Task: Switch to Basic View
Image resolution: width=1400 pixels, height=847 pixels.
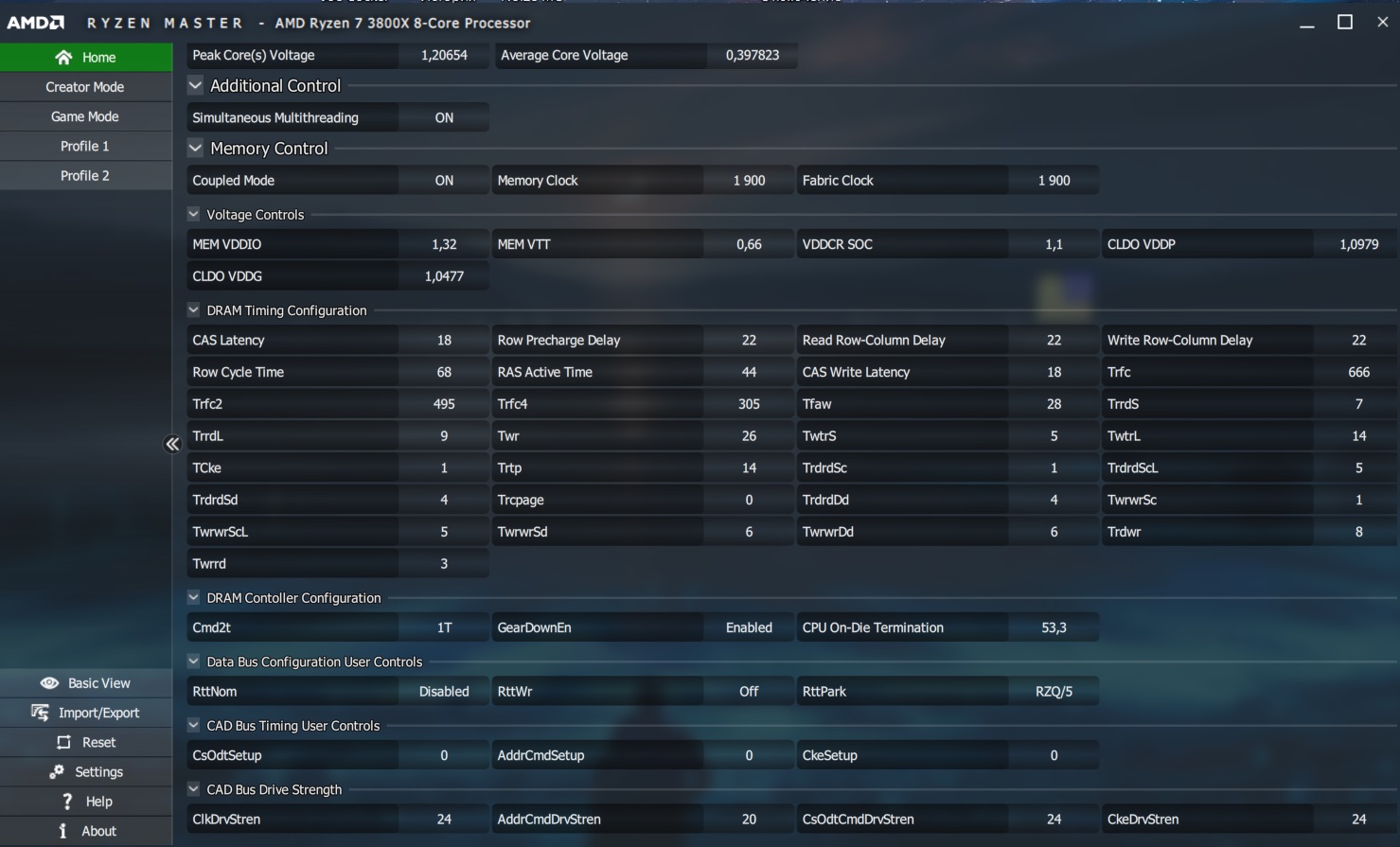Action: [x=86, y=683]
